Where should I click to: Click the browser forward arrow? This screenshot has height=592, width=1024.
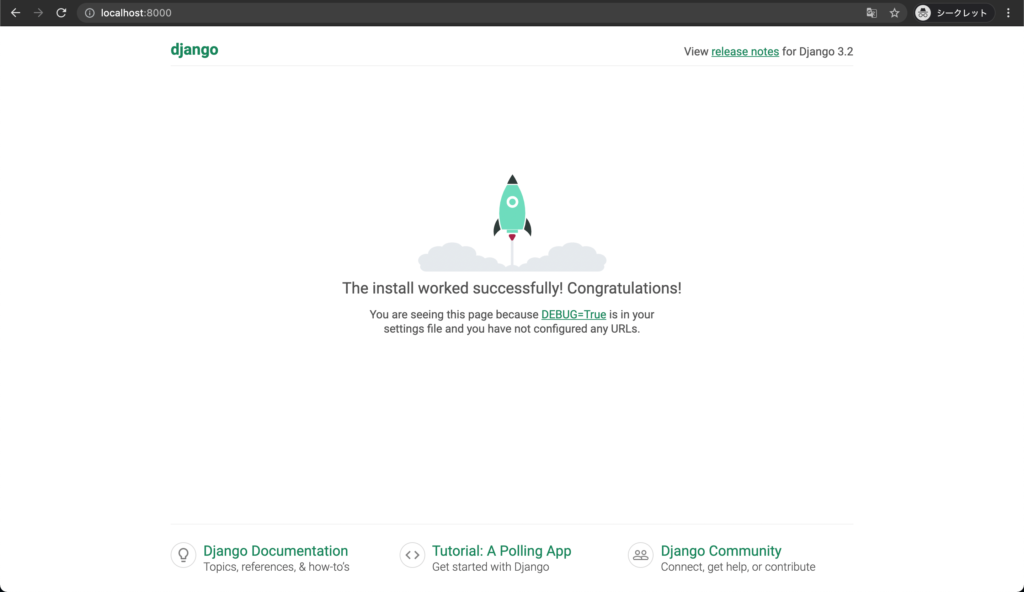pyautogui.click(x=39, y=13)
